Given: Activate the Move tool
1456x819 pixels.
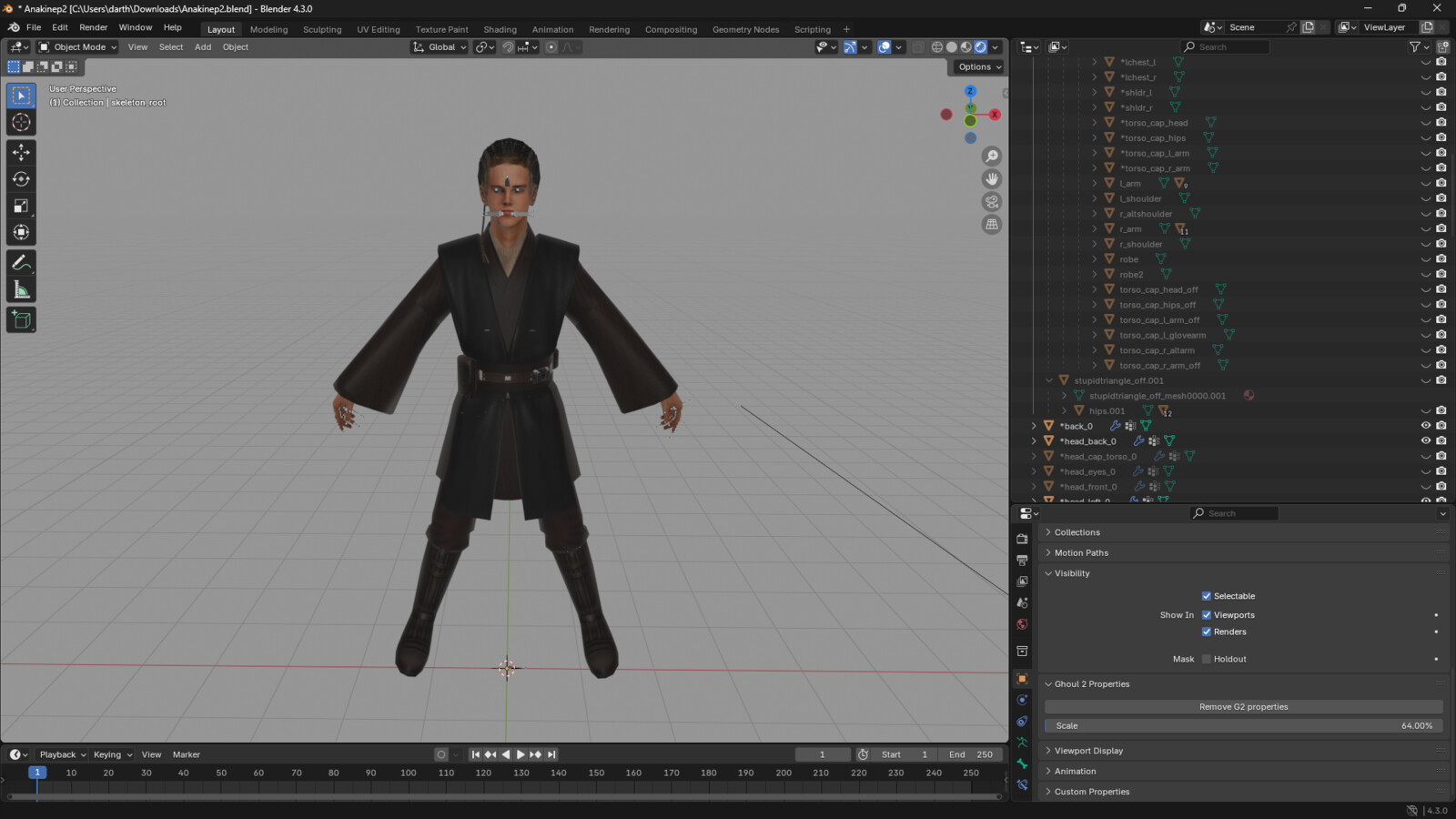Looking at the screenshot, I should pos(21,152).
